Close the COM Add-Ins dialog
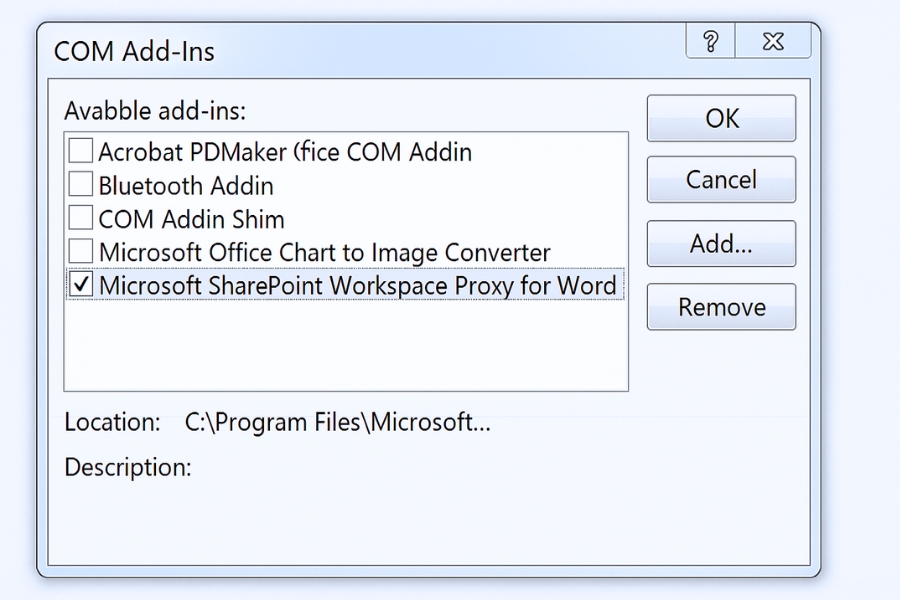Screen dimensions: 900x600 tap(773, 42)
